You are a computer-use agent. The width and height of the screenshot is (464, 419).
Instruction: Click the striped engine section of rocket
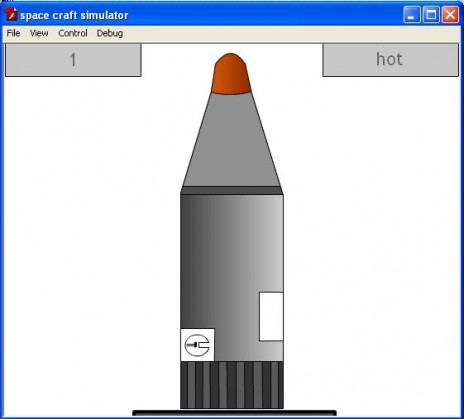(x=232, y=385)
